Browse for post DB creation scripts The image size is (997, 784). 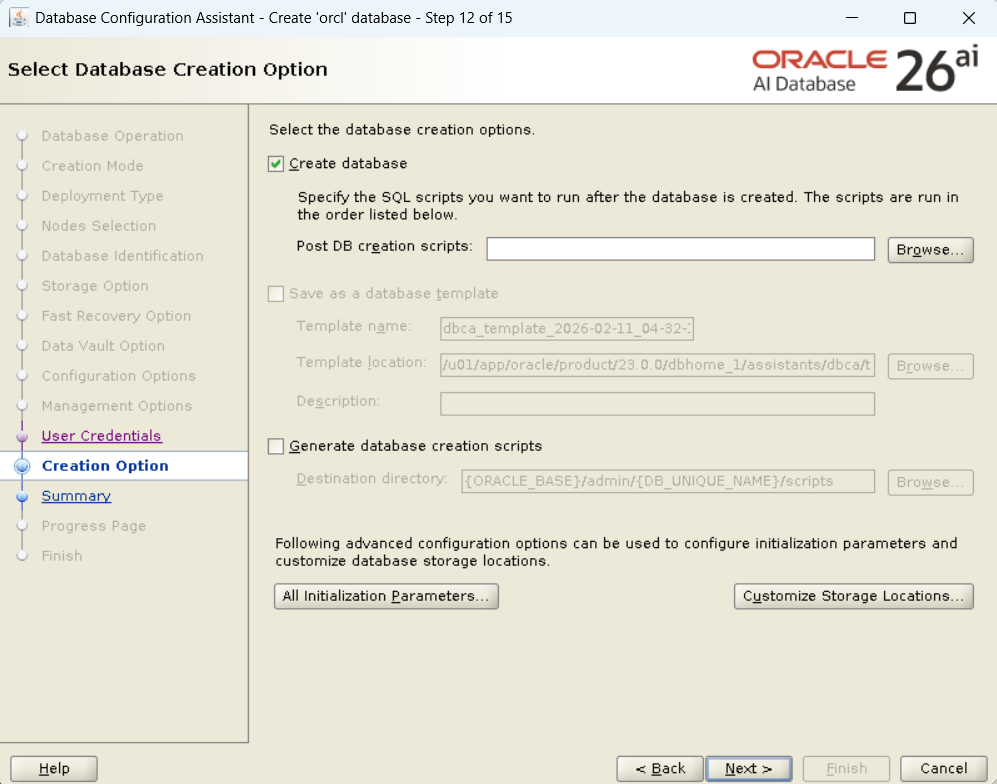[x=930, y=250]
